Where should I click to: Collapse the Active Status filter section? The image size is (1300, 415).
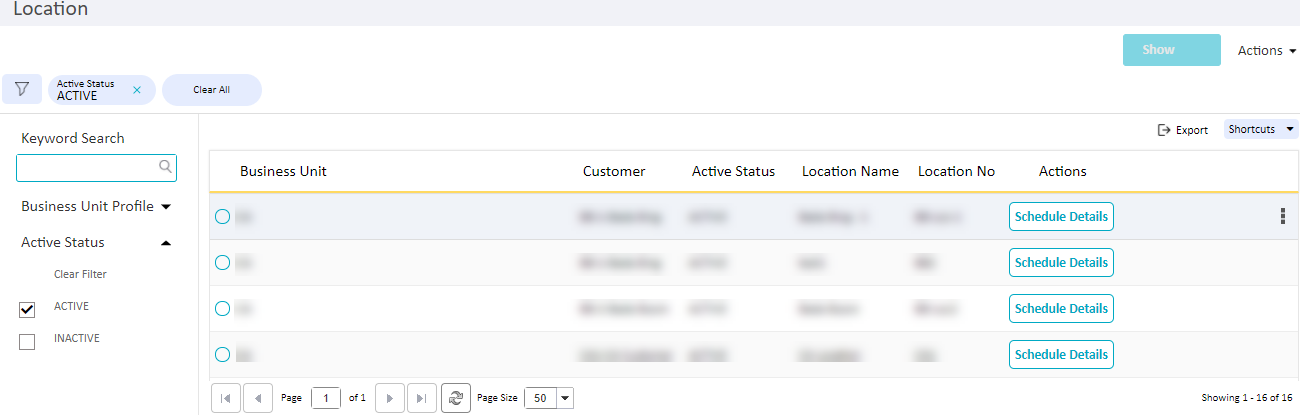(96, 242)
